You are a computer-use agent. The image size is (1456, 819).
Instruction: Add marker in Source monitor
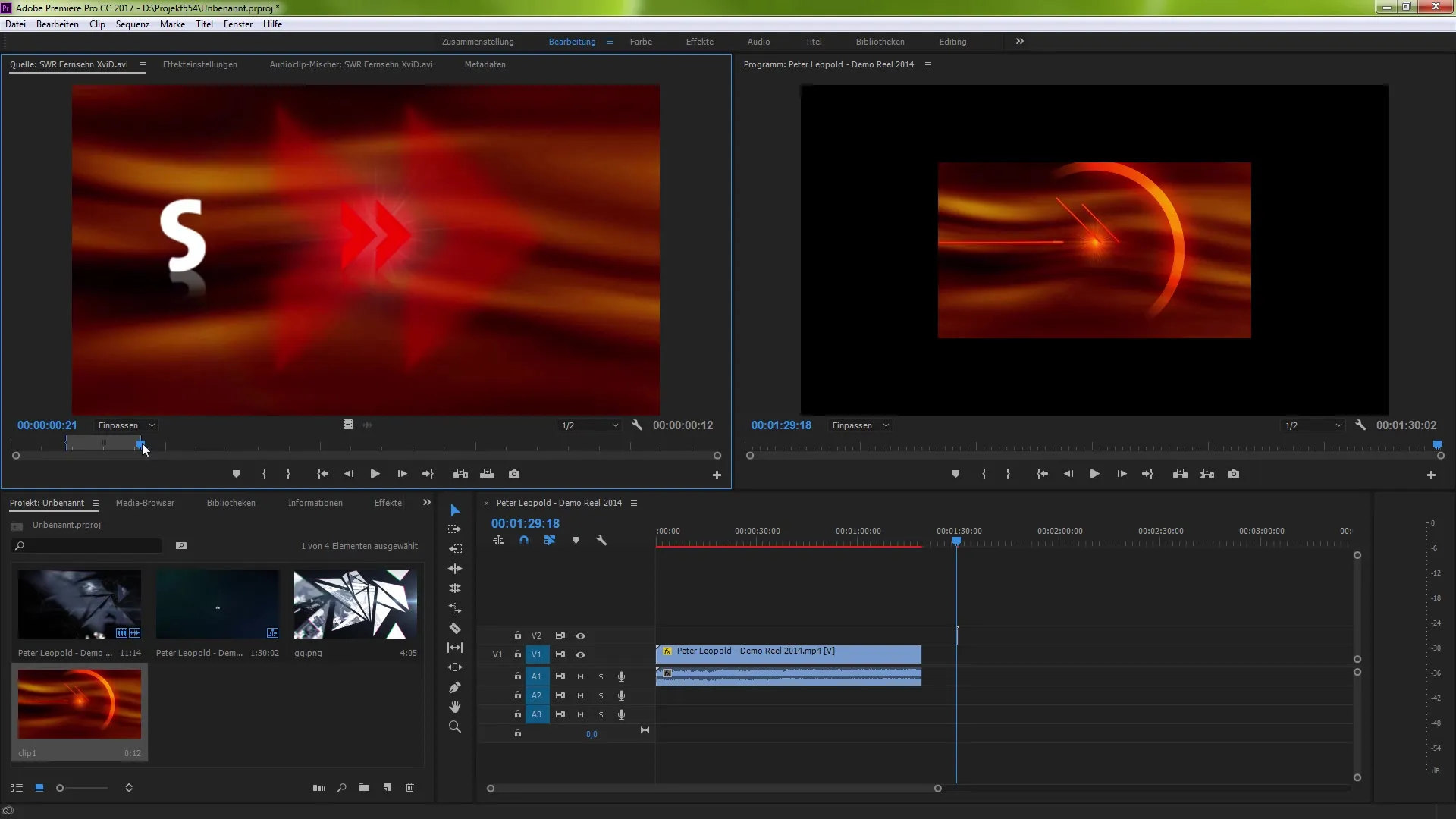coord(236,474)
